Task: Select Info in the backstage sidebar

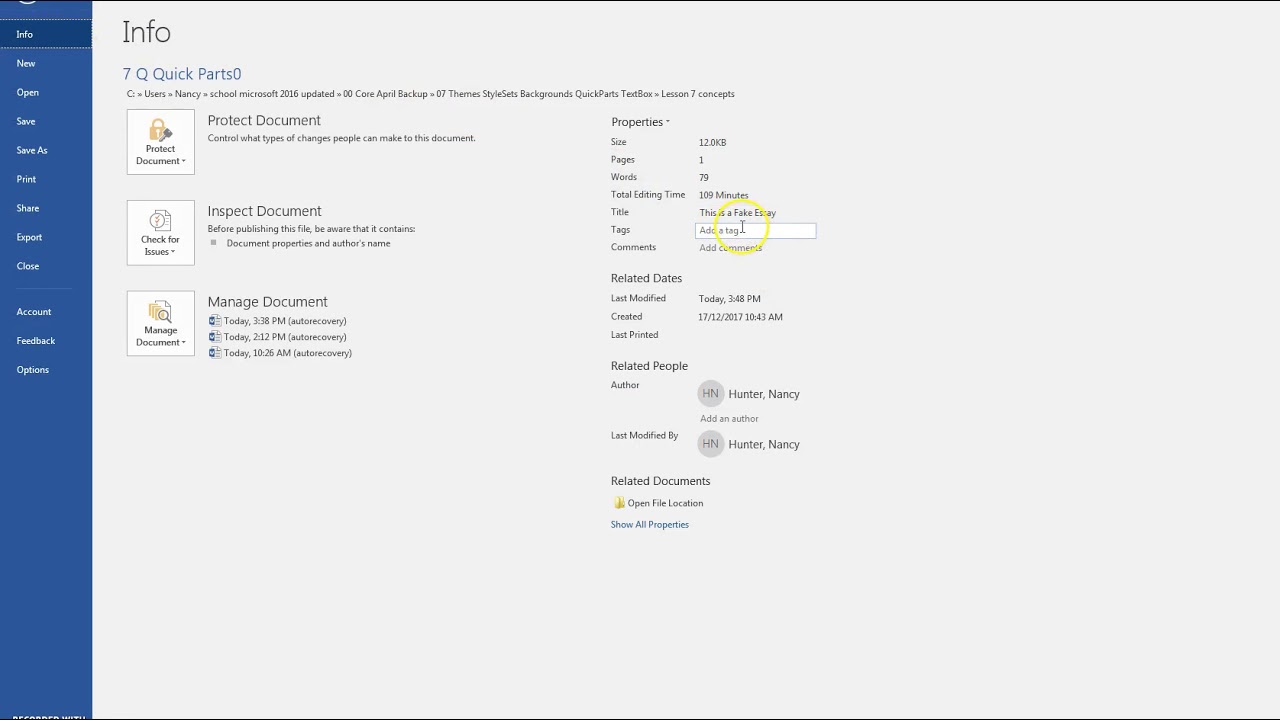Action: click(46, 34)
